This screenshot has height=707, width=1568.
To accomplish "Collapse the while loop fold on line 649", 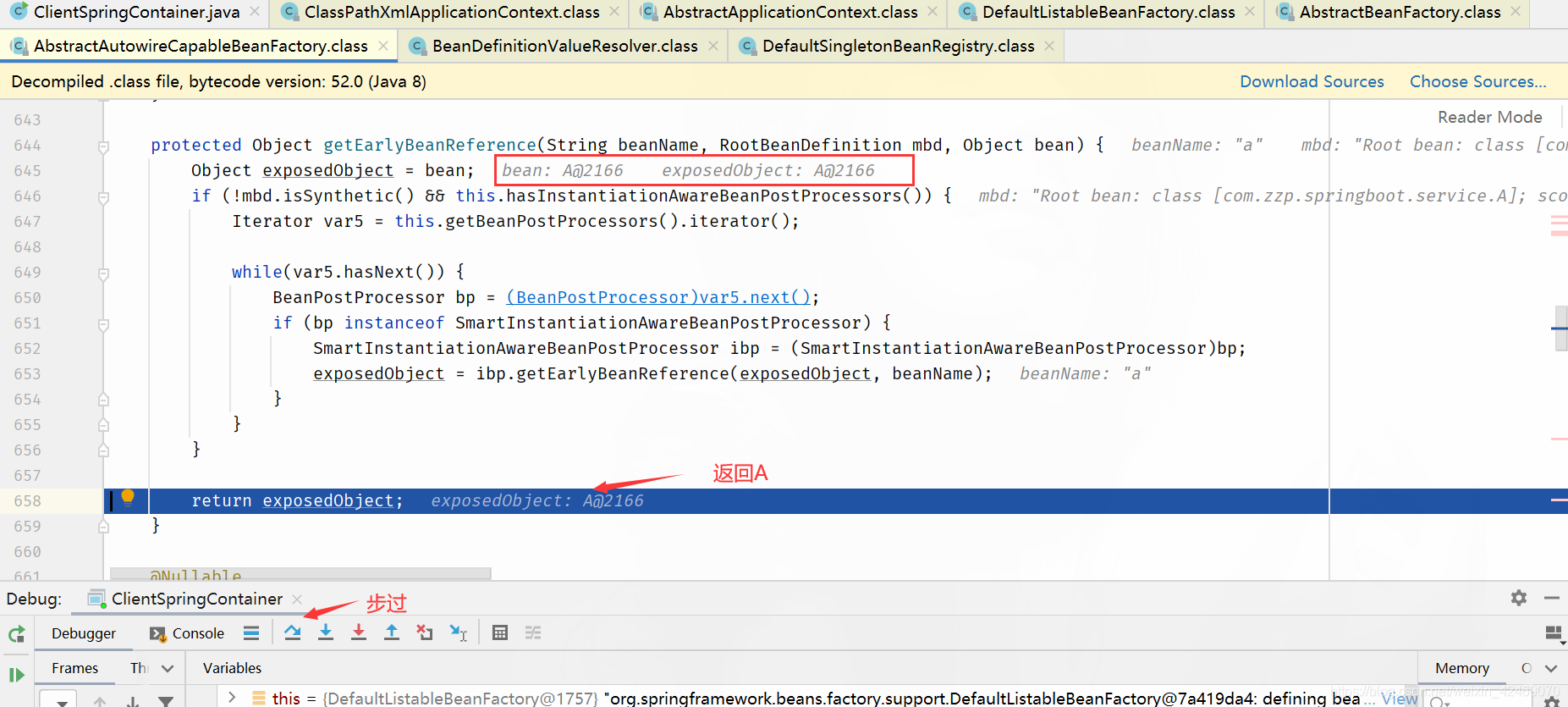I will point(103,273).
